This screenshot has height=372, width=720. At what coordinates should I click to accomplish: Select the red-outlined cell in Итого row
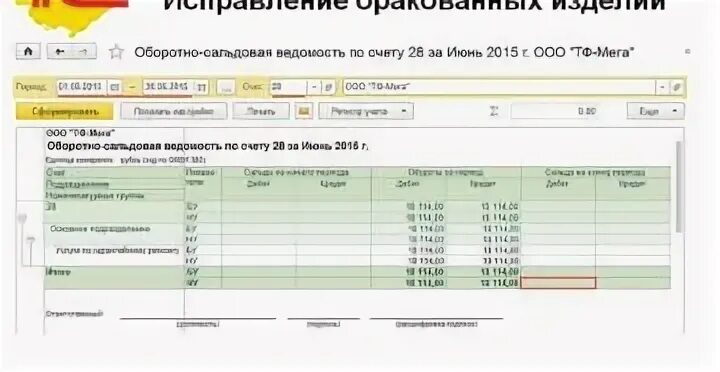click(558, 283)
